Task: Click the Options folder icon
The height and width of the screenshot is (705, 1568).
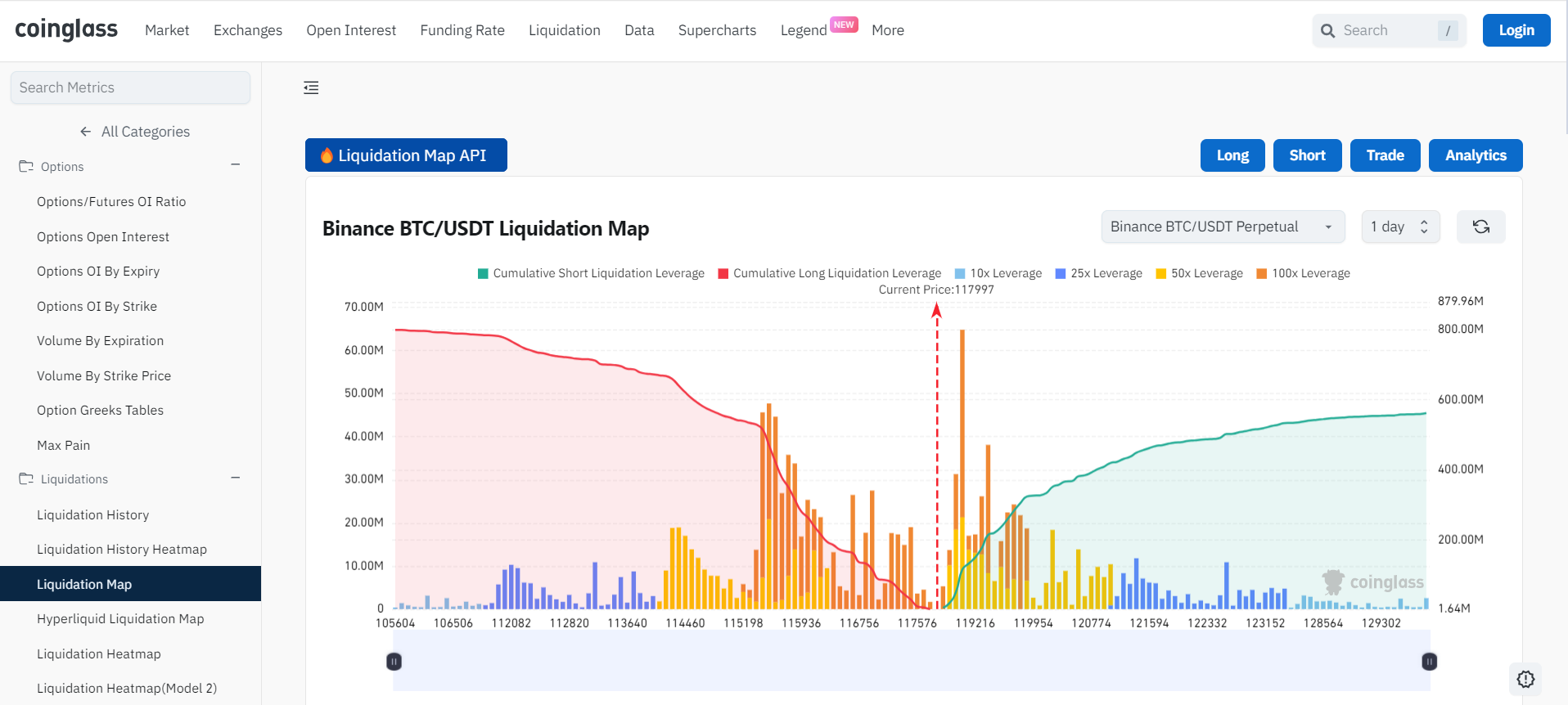Action: pyautogui.click(x=26, y=166)
